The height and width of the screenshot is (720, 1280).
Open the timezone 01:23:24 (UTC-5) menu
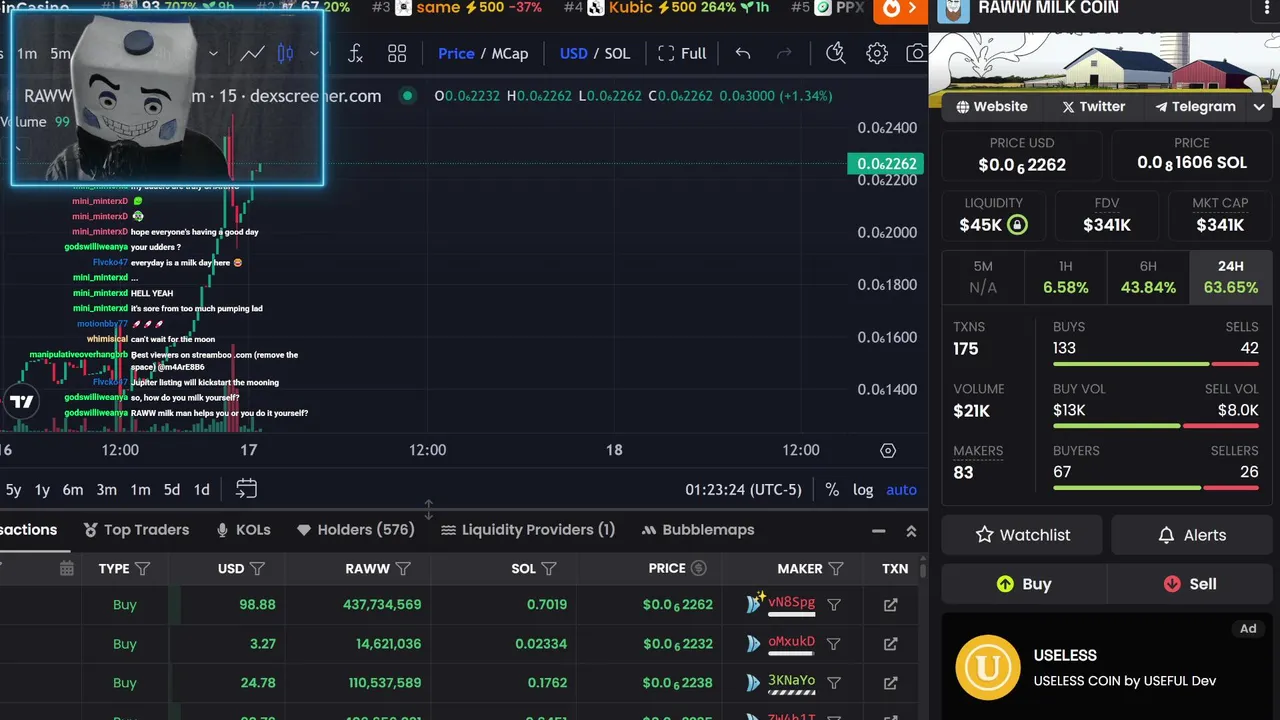click(745, 490)
